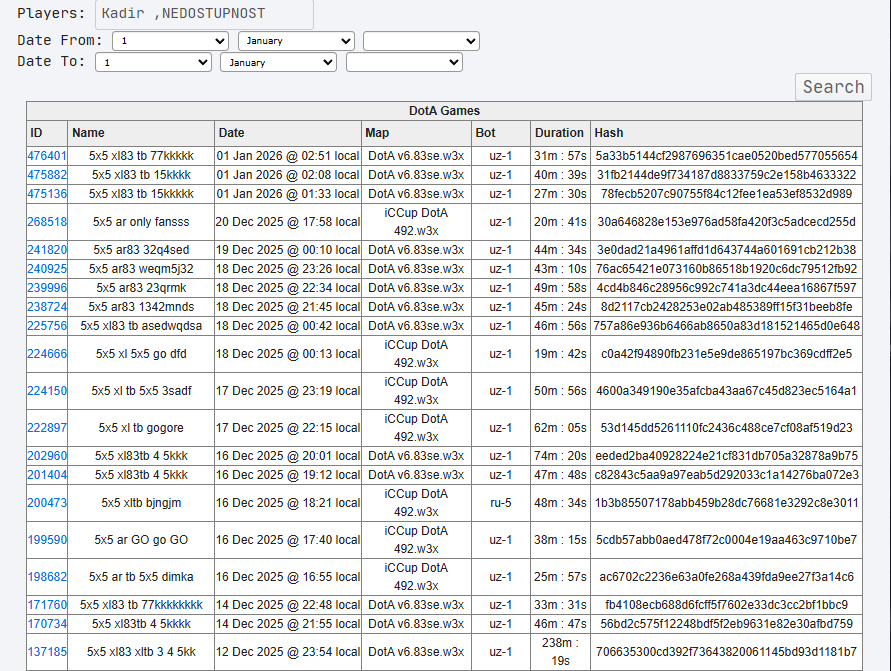
Task: Open game ID 241820 link
Action: (47, 250)
